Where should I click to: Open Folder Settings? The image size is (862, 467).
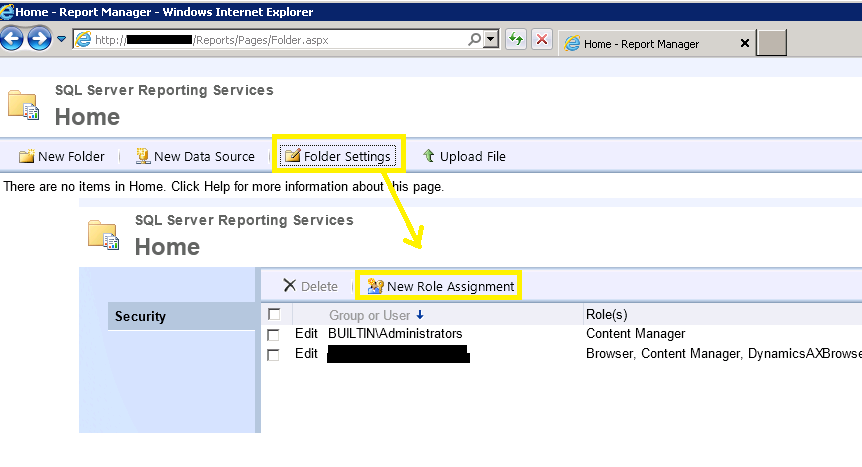pyautogui.click(x=338, y=156)
